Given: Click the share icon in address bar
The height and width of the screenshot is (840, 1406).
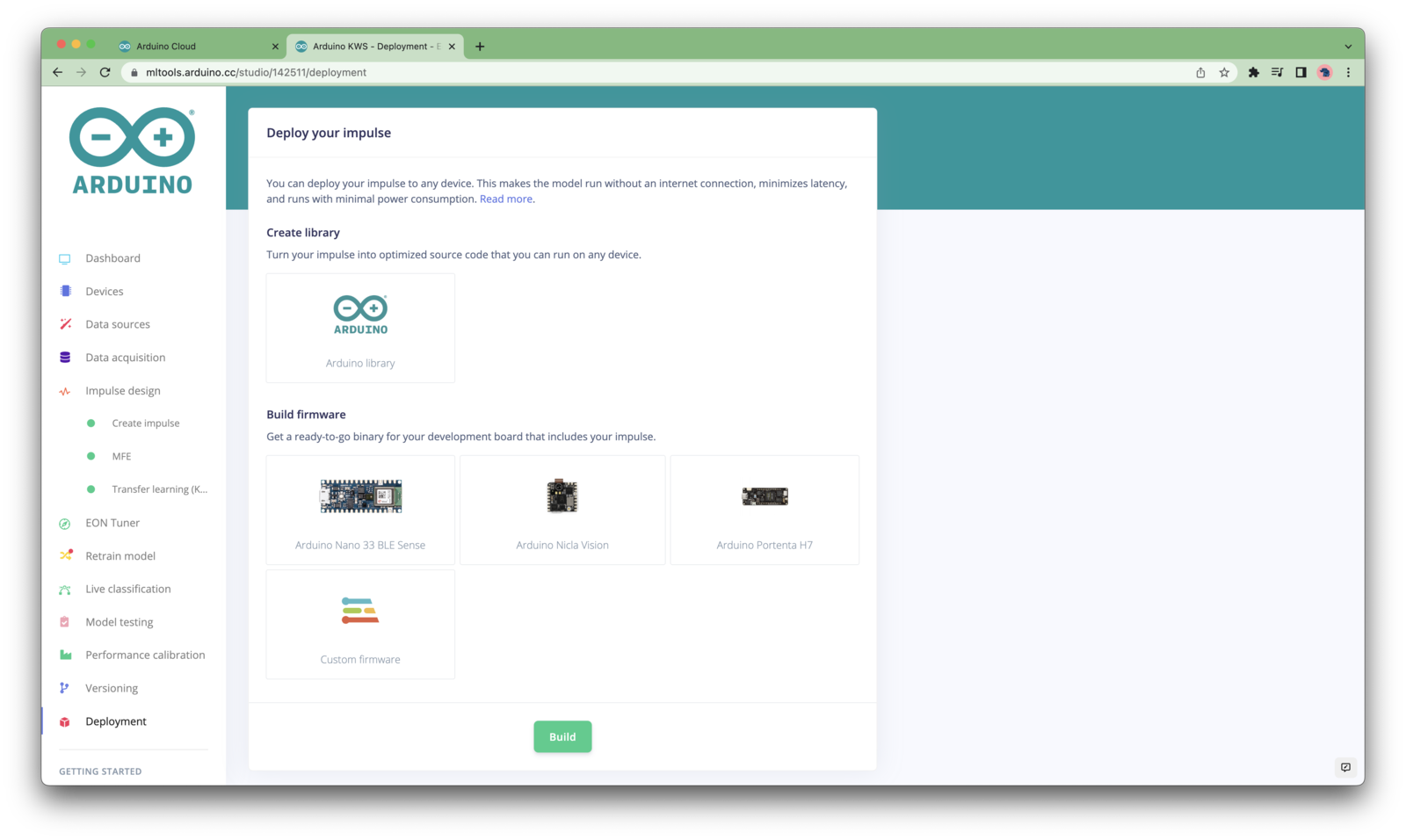Looking at the screenshot, I should (x=1200, y=72).
